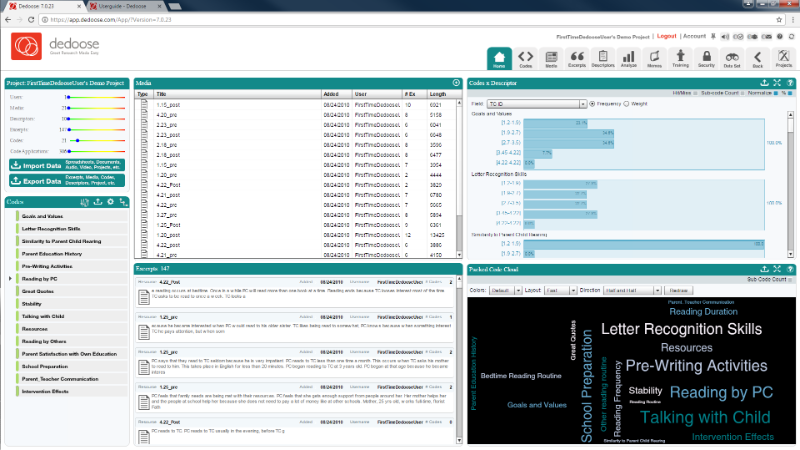This screenshot has width=800, height=450.
Task: Open the Memos icon in toolbar
Action: (654, 59)
